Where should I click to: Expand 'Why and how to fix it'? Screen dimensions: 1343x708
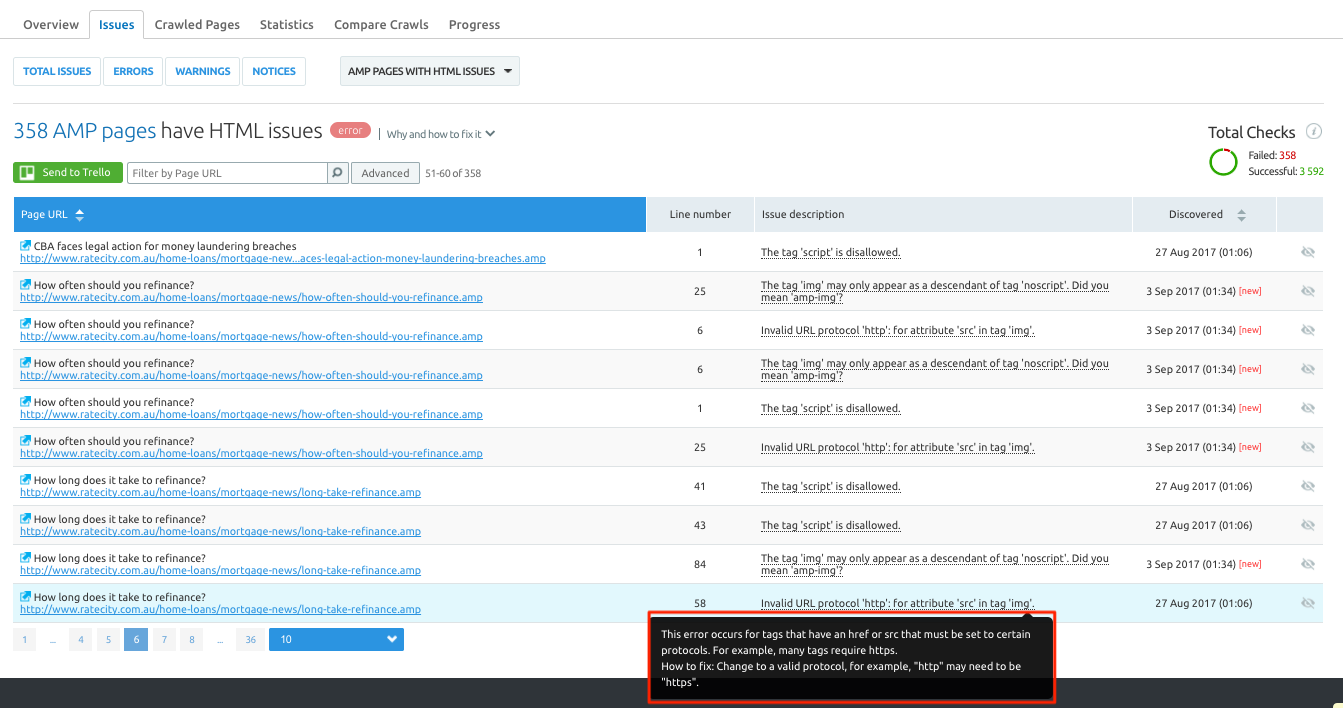(440, 133)
